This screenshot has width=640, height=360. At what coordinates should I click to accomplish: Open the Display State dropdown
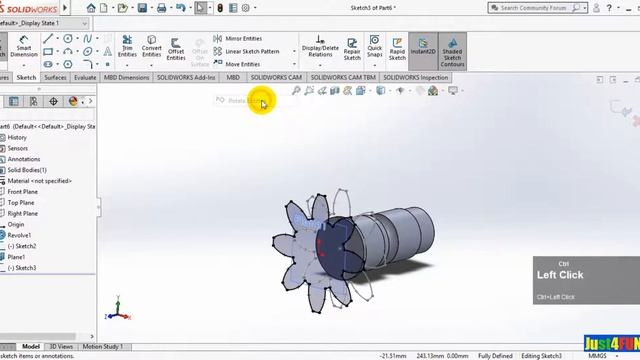click(x=84, y=24)
